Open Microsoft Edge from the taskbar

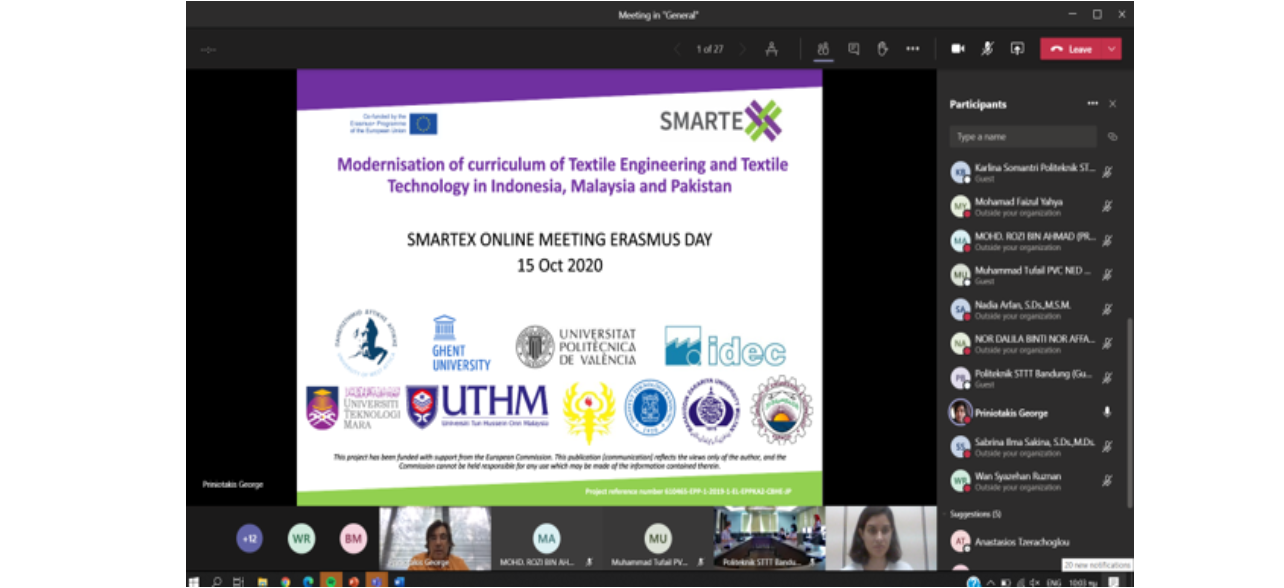[x=308, y=580]
